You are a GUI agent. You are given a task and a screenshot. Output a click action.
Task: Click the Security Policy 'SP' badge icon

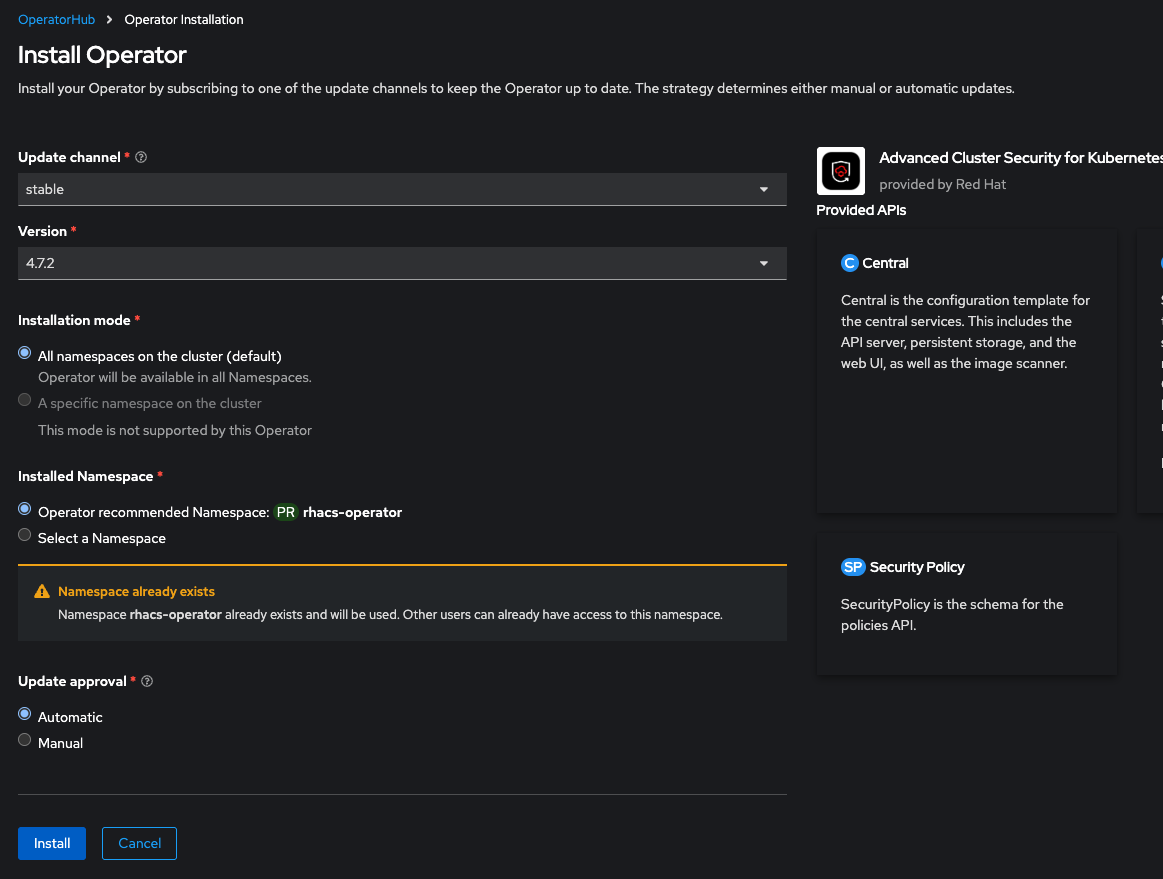tap(853, 567)
